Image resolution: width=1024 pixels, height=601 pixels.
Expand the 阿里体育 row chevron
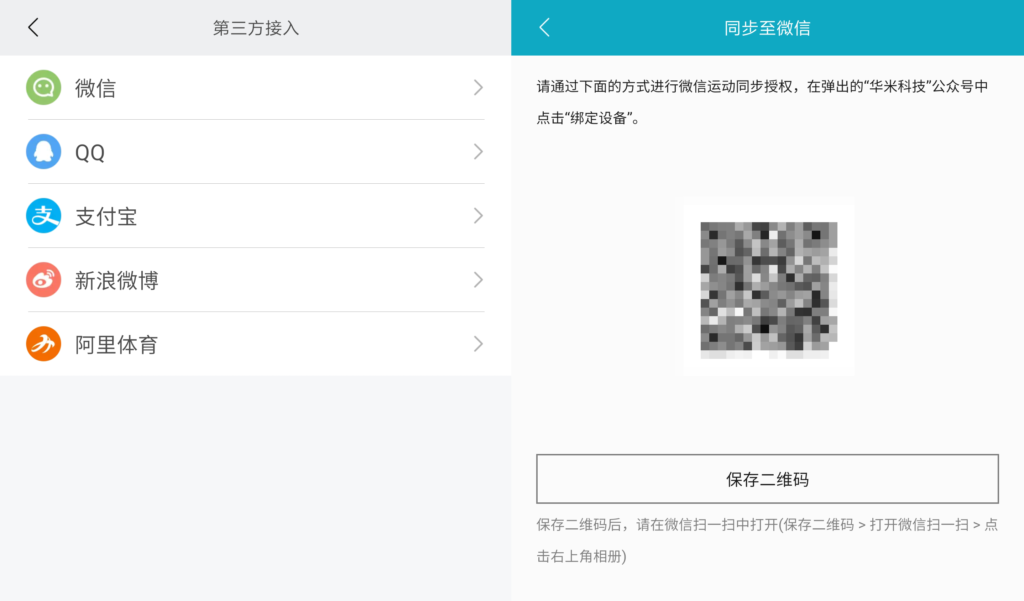click(x=478, y=344)
